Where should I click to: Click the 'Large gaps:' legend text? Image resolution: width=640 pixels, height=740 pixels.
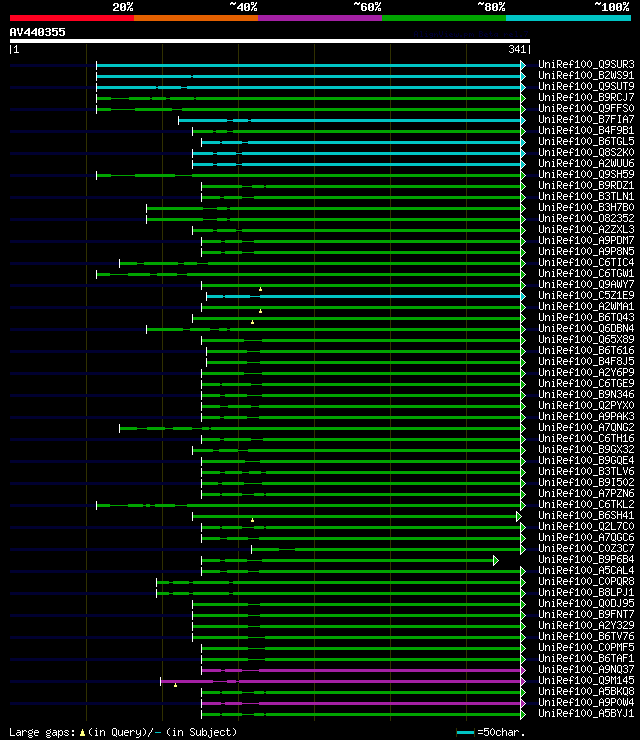[42, 732]
